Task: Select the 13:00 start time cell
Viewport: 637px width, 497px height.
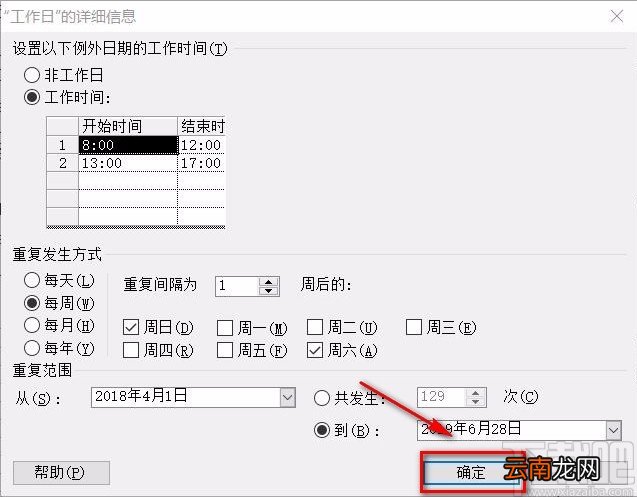Action: pos(128,163)
